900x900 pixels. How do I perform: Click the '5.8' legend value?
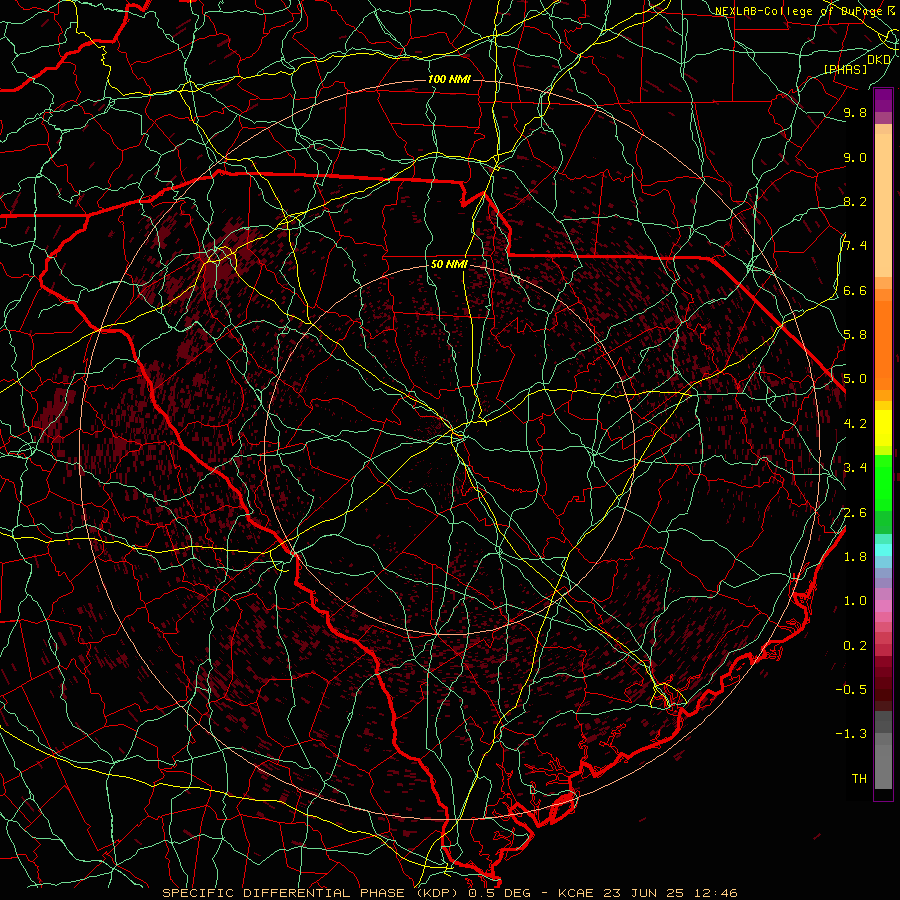(855, 335)
